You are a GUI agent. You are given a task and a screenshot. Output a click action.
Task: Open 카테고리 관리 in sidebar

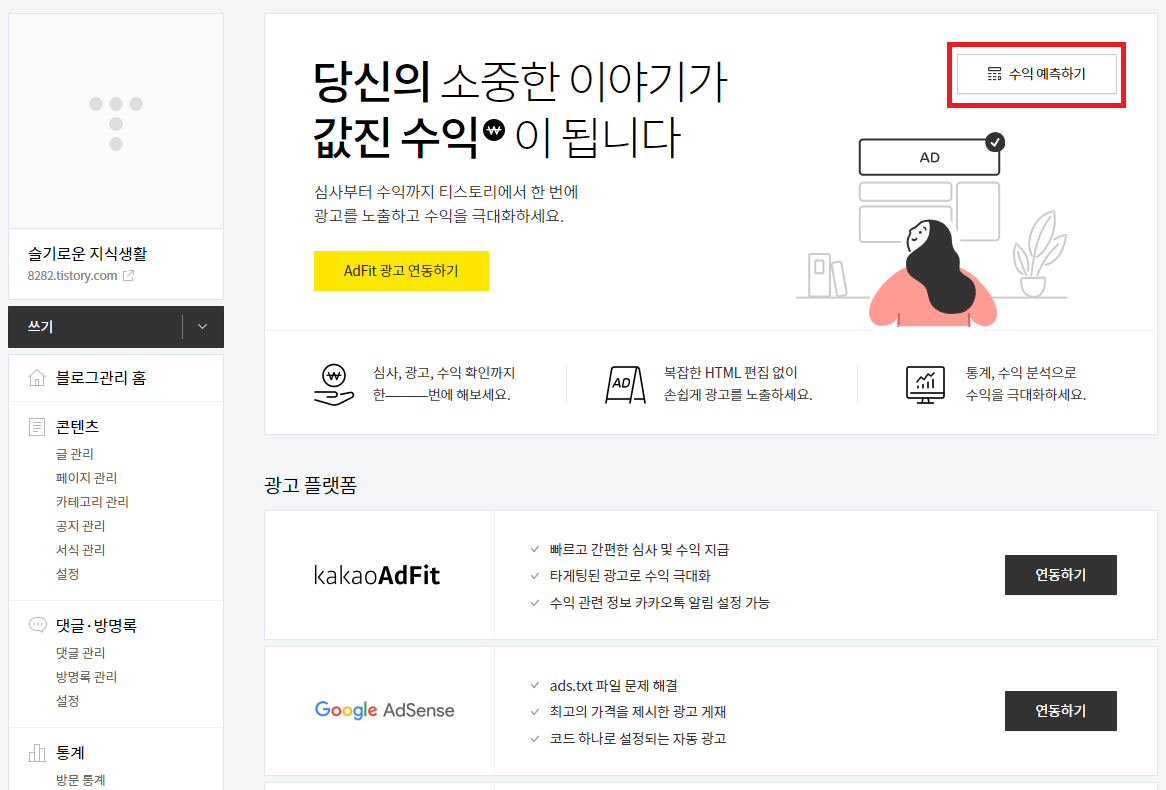92,501
